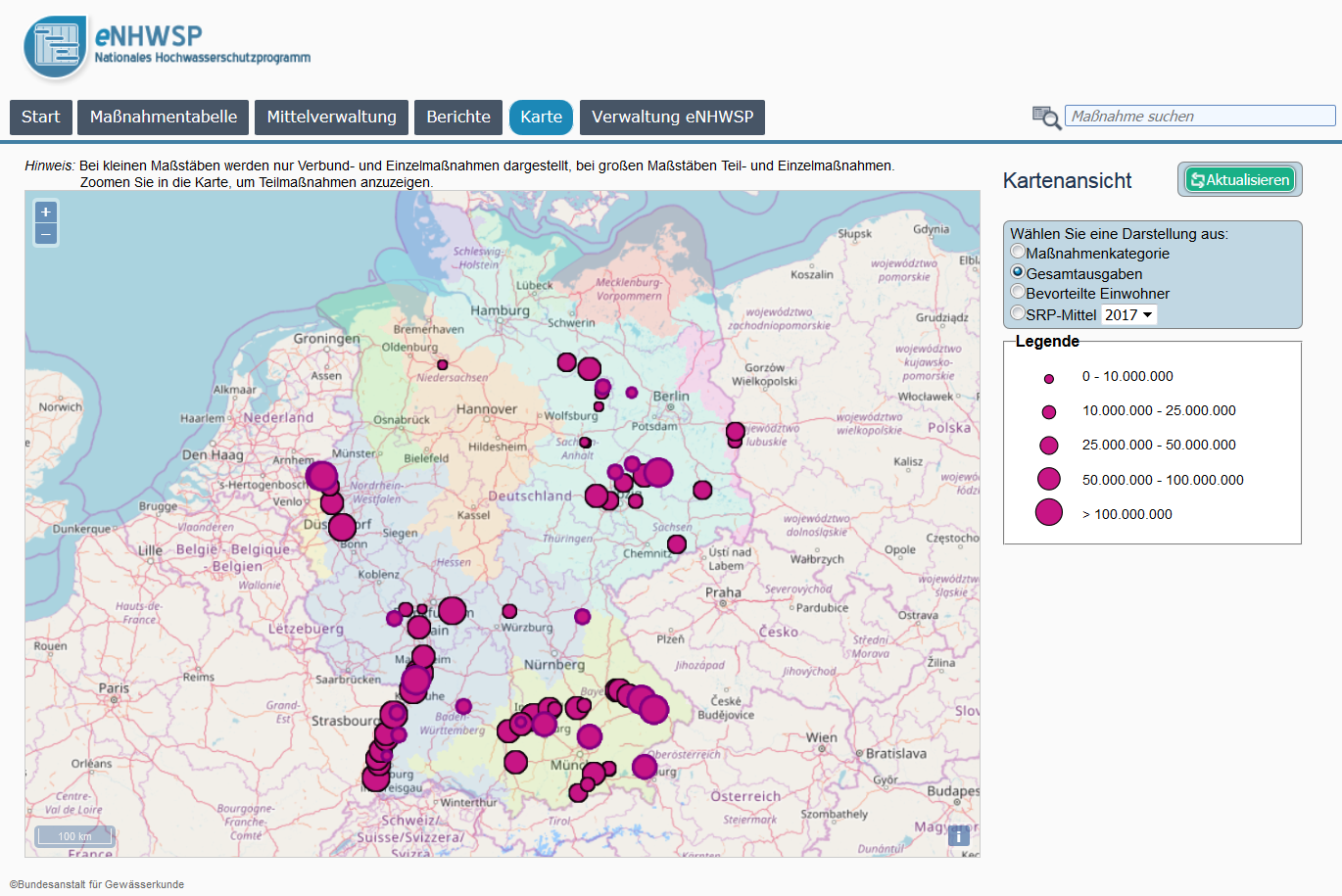The height and width of the screenshot is (896, 1342).
Task: Switch to the Mittelverwaltung tab
Action: click(x=331, y=118)
